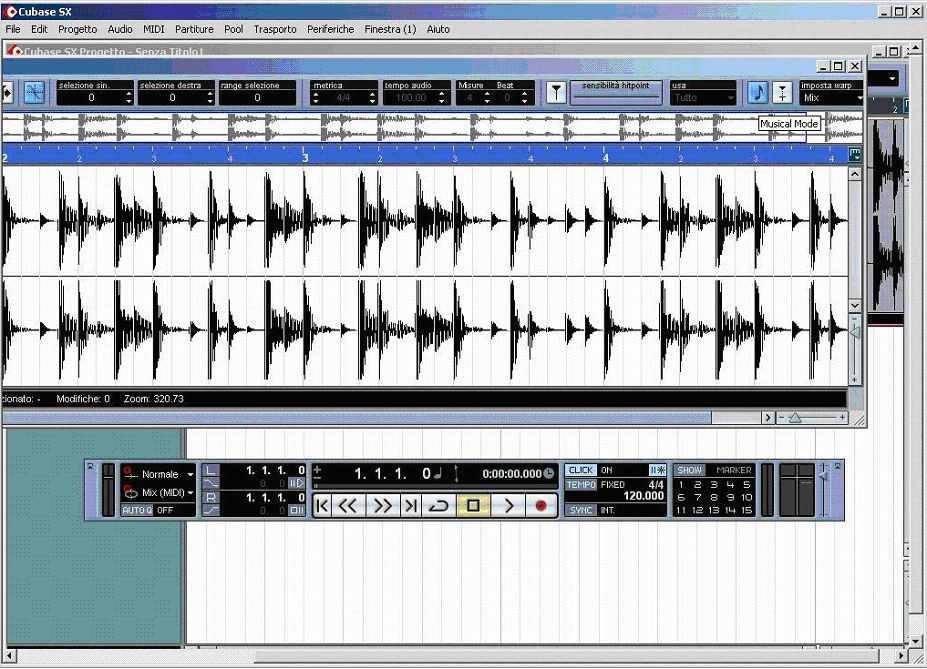Image resolution: width=927 pixels, height=669 pixels.
Task: Click the Fast Forward transport button
Action: (382, 506)
